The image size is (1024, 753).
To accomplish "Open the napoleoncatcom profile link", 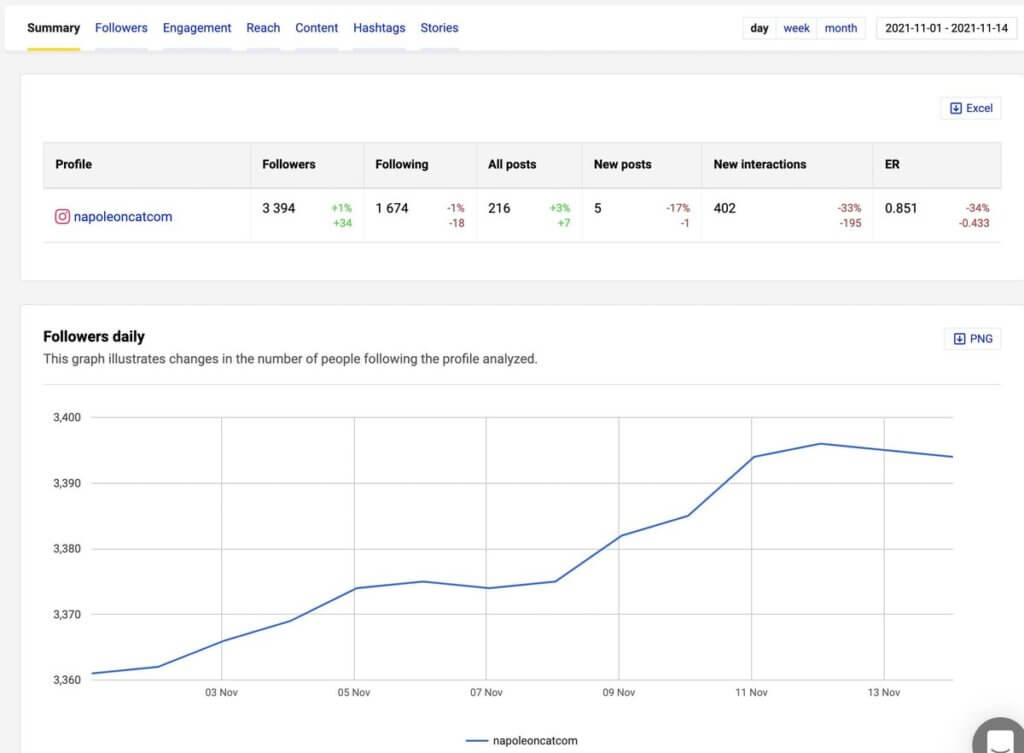I will (x=123, y=217).
